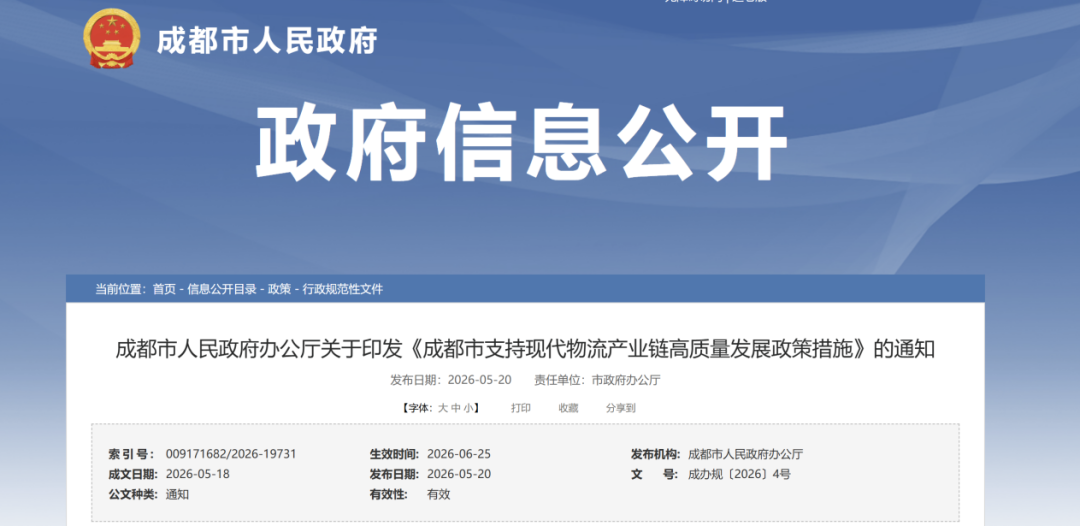Open 行政规范性文件 breadcrumb link

click(343, 289)
